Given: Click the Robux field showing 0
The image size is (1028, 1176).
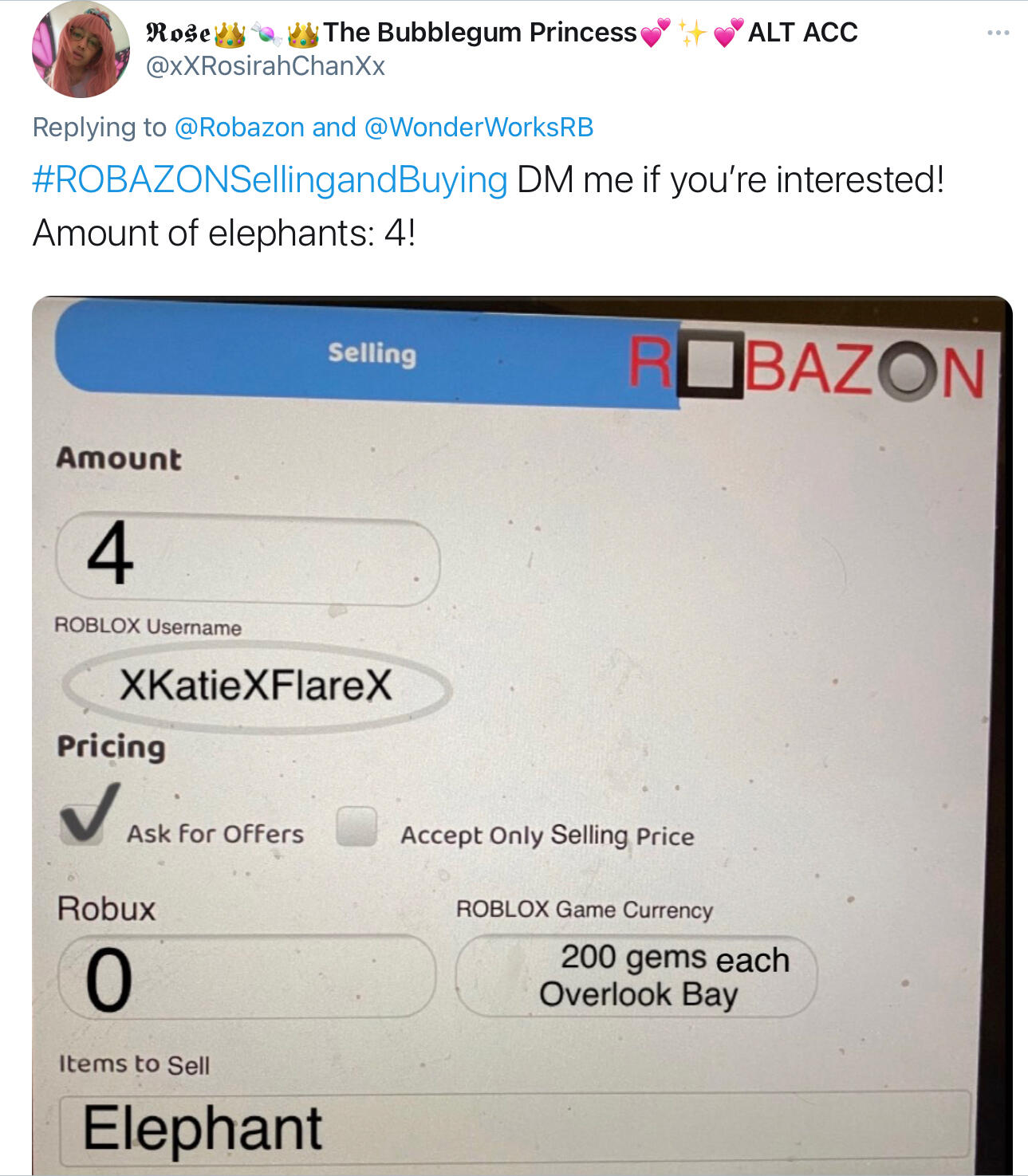Looking at the screenshot, I should 247,977.
